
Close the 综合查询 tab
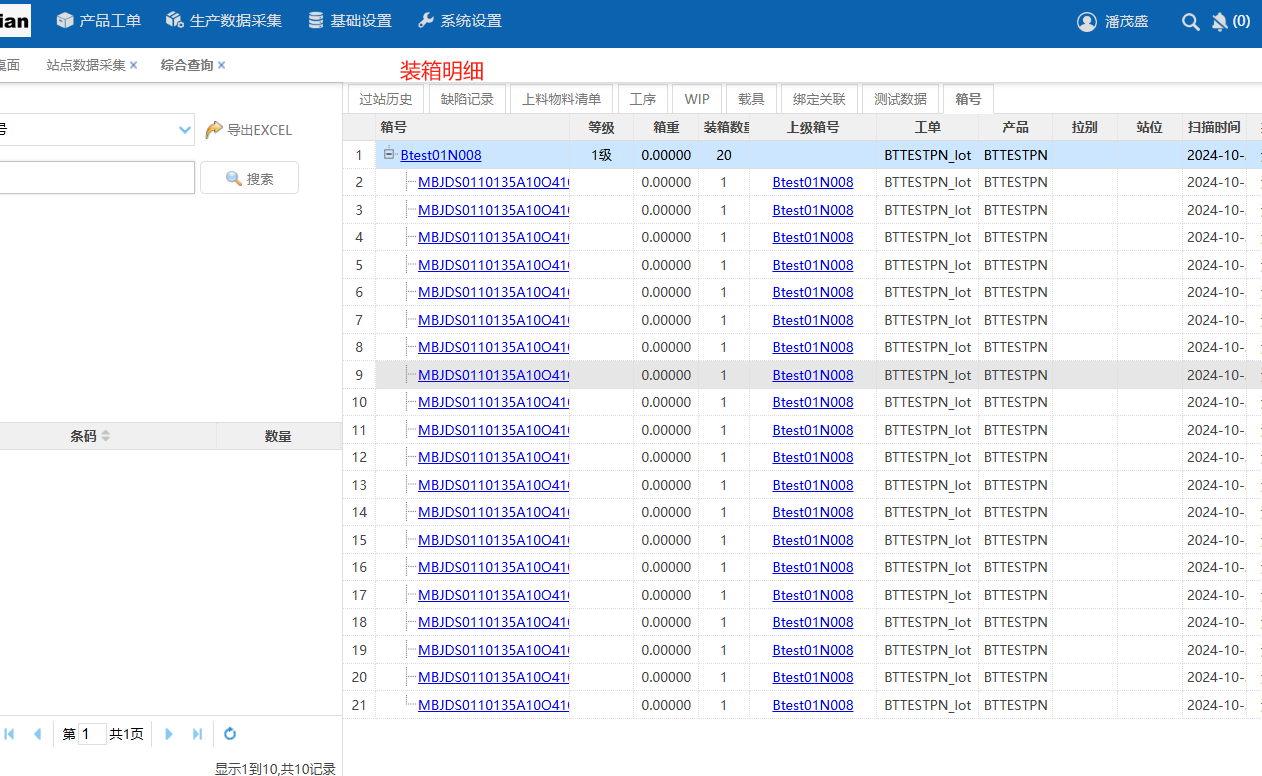click(221, 65)
